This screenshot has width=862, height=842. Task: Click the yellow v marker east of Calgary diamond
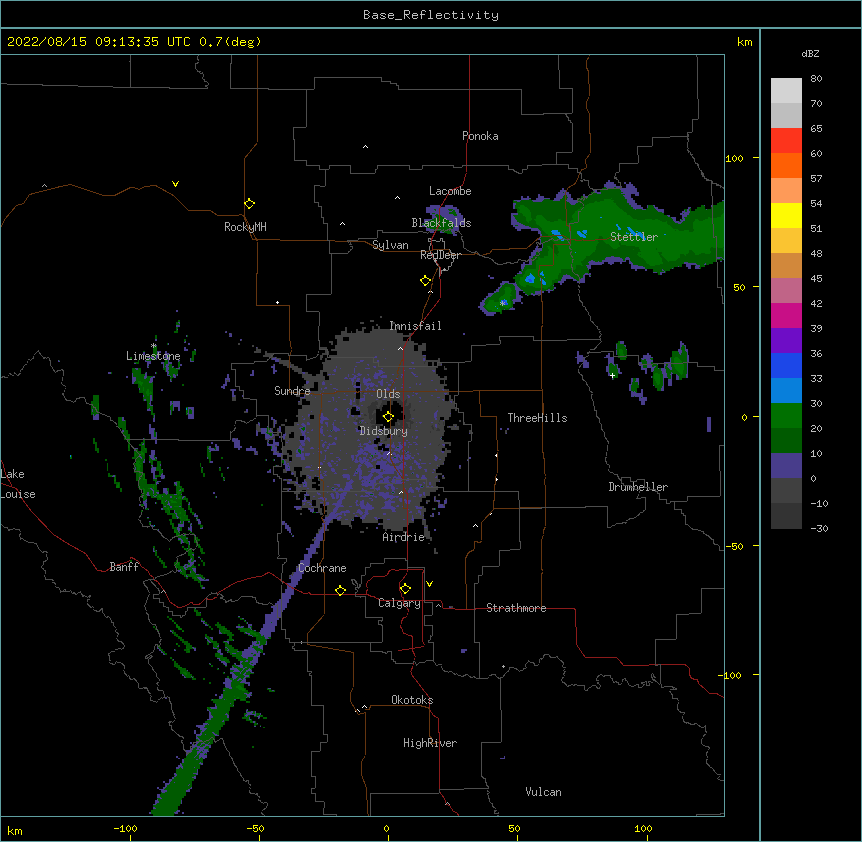pos(429,584)
